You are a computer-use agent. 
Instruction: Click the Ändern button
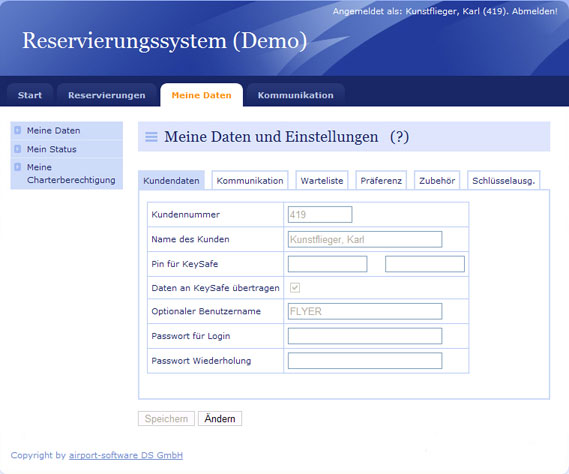[220, 418]
